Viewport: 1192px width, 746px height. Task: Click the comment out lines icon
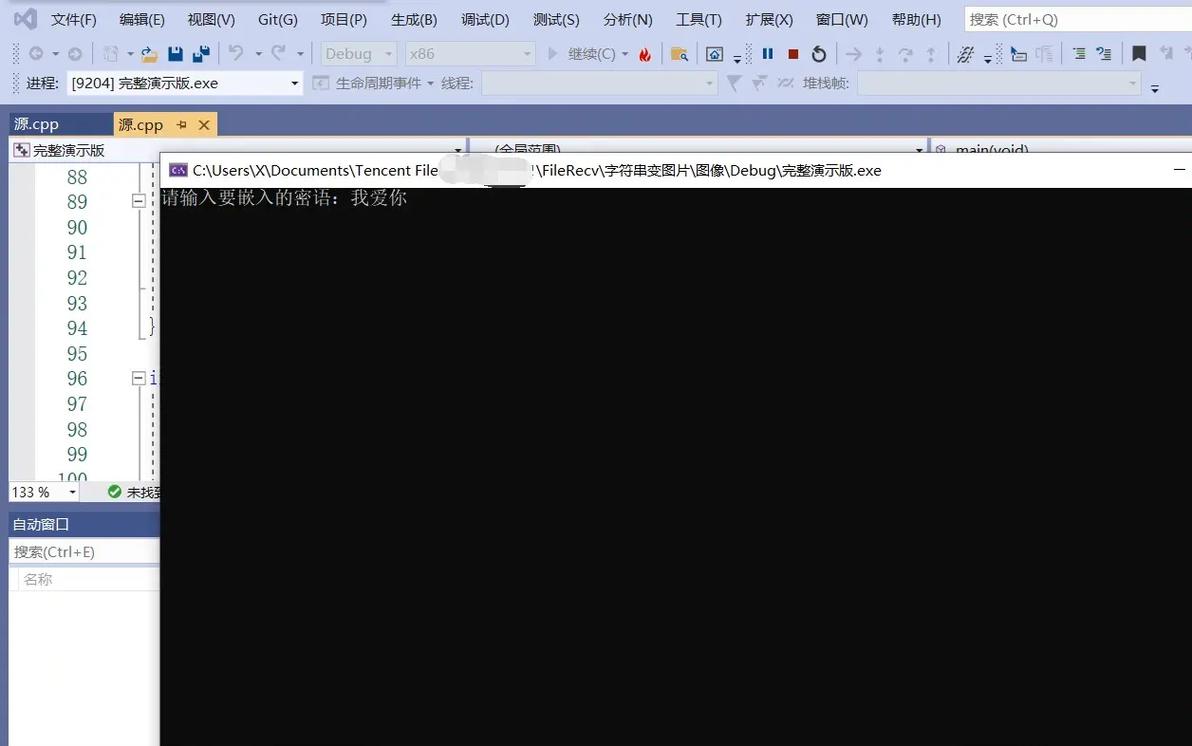pos(1079,54)
